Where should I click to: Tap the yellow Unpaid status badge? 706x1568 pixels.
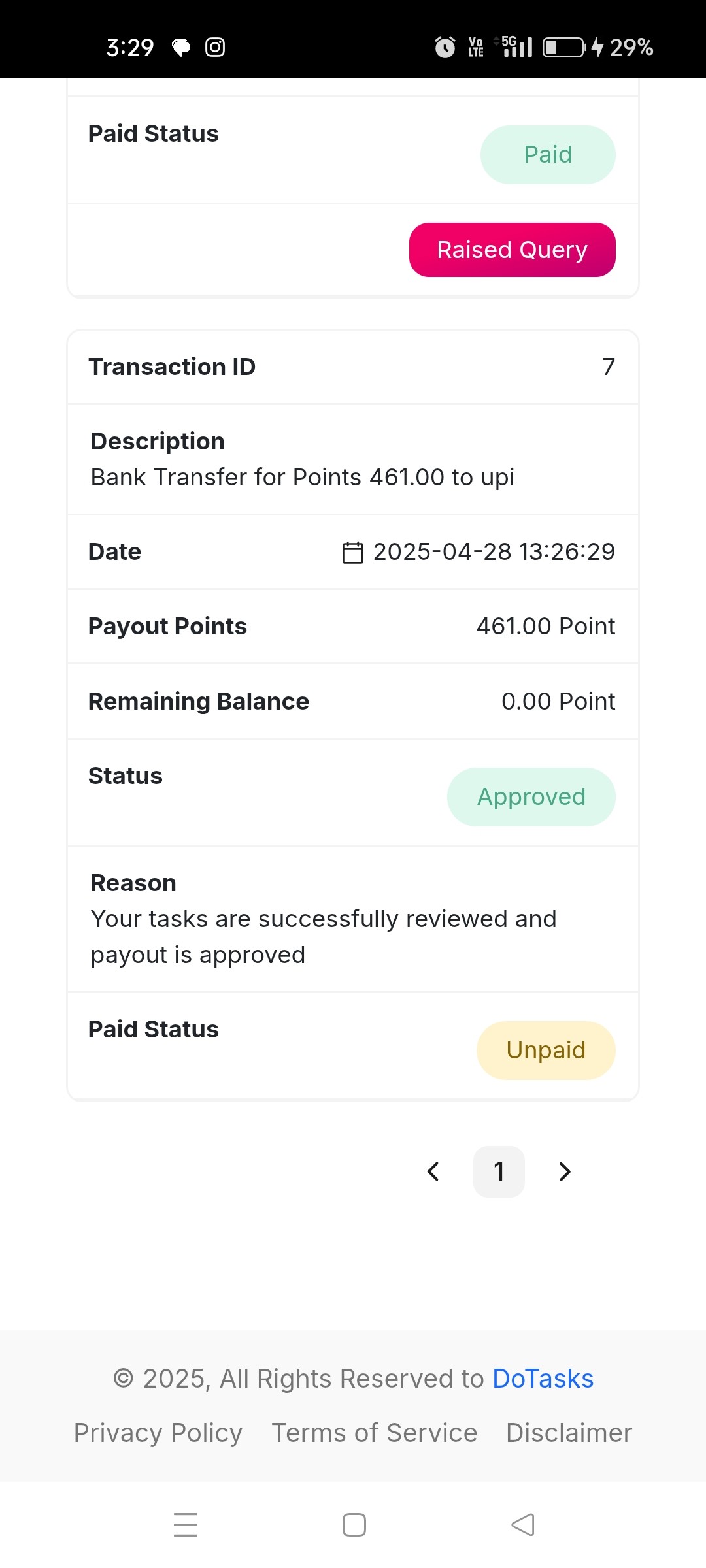[x=546, y=1051]
